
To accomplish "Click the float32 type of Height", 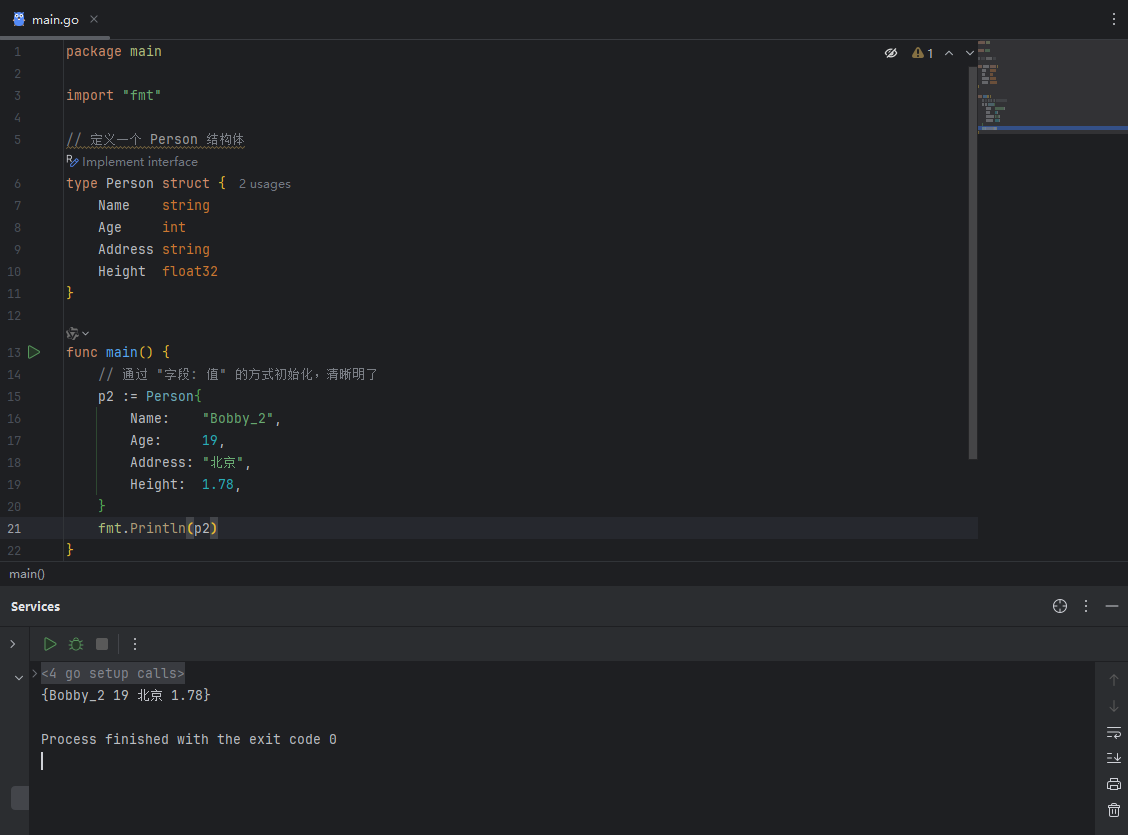I will point(190,271).
